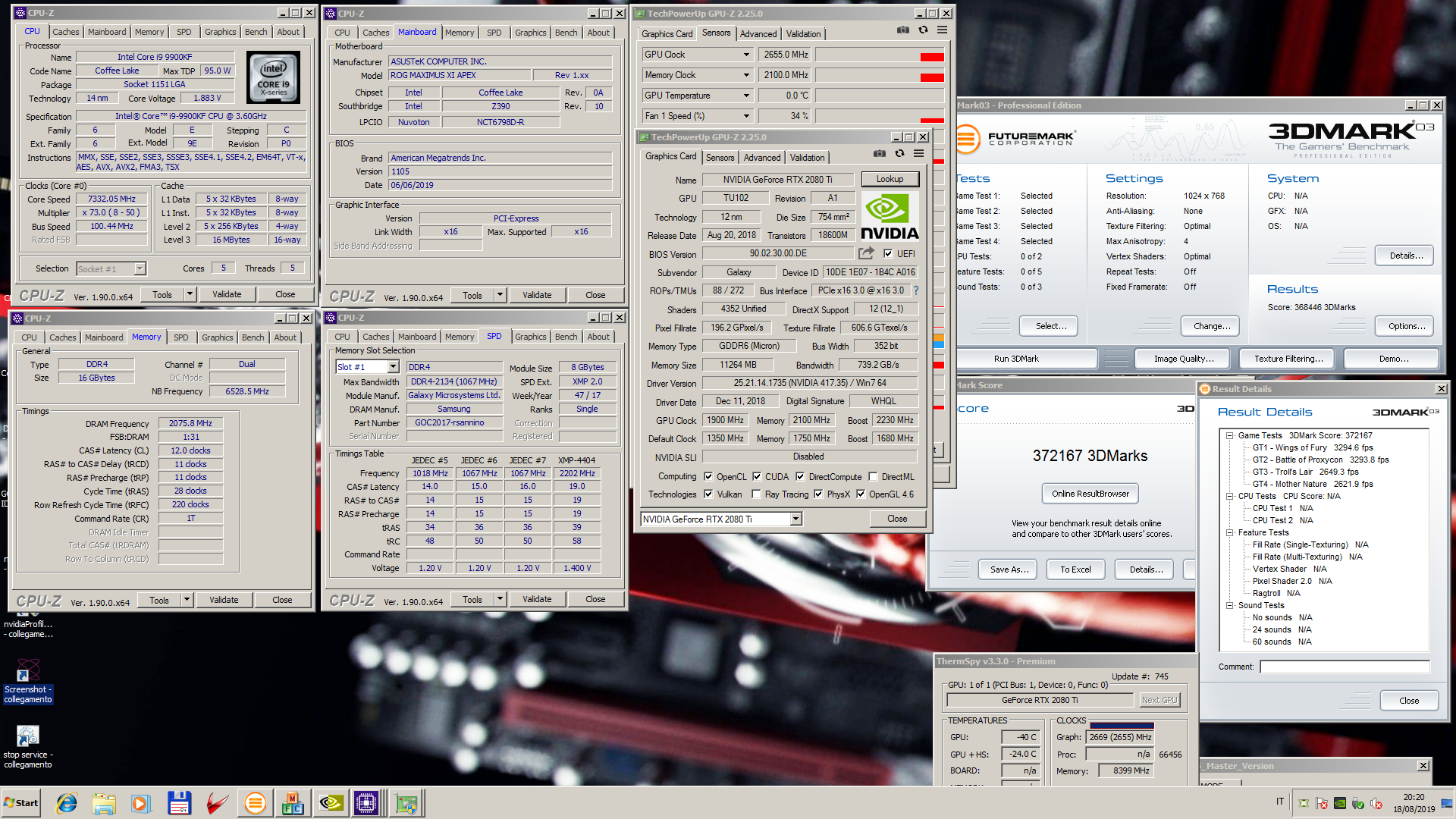Collapse Game Tests tree node
This screenshot has width=1456, height=819.
click(x=1230, y=435)
